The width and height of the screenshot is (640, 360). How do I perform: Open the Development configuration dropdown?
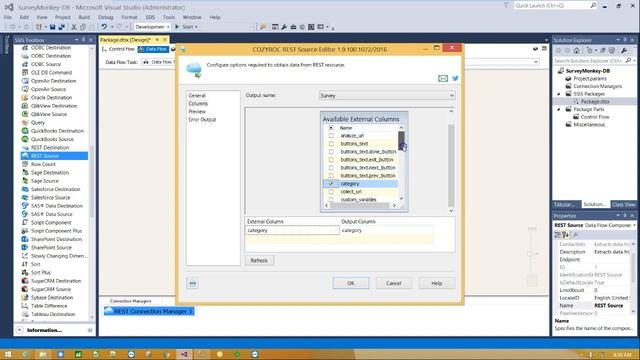click(x=152, y=27)
